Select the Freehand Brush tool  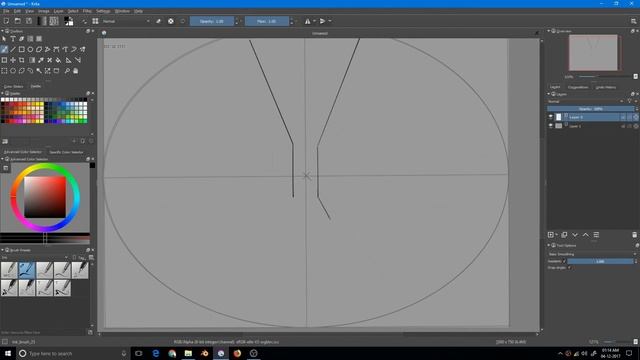pos(4,49)
